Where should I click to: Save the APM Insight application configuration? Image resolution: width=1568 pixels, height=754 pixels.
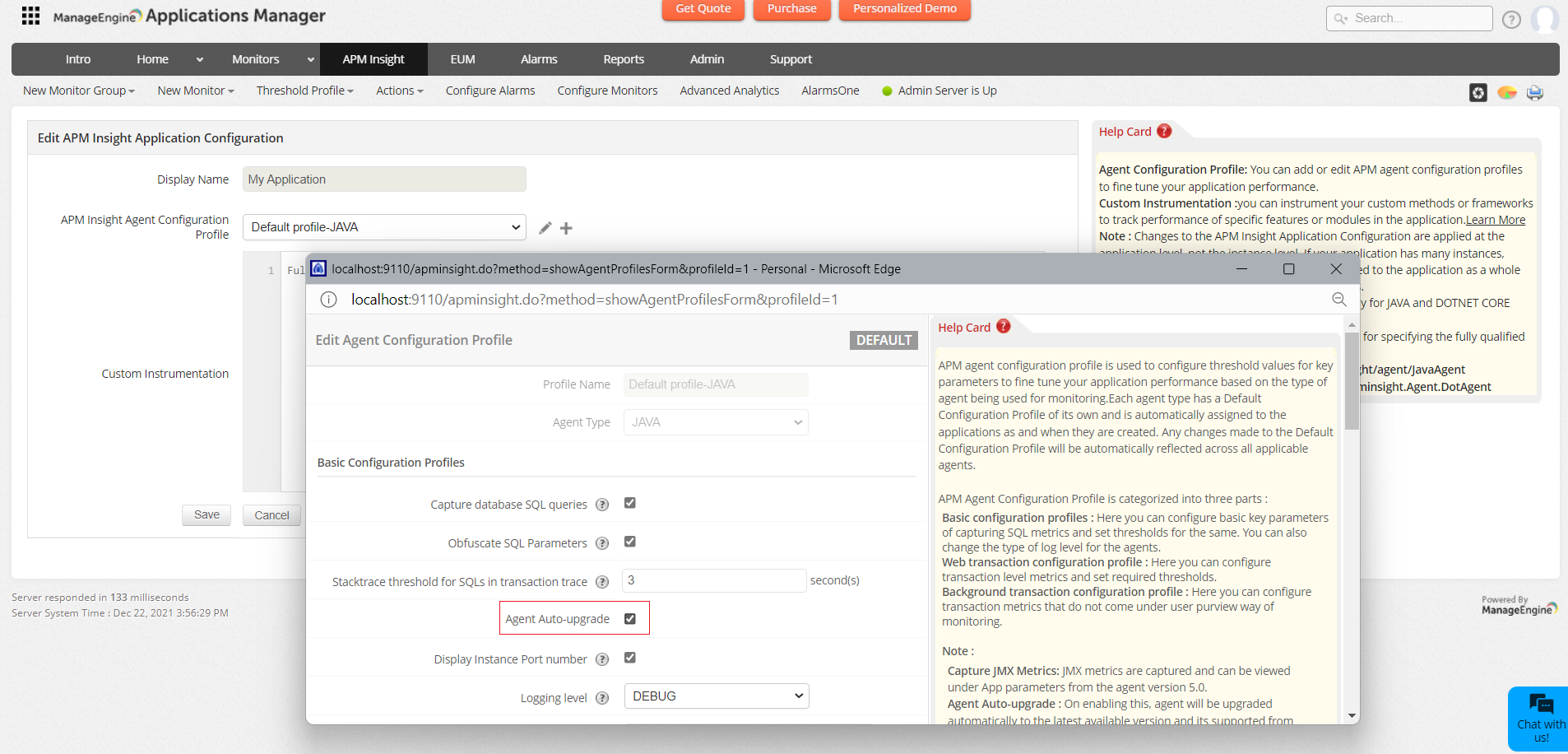tap(206, 515)
